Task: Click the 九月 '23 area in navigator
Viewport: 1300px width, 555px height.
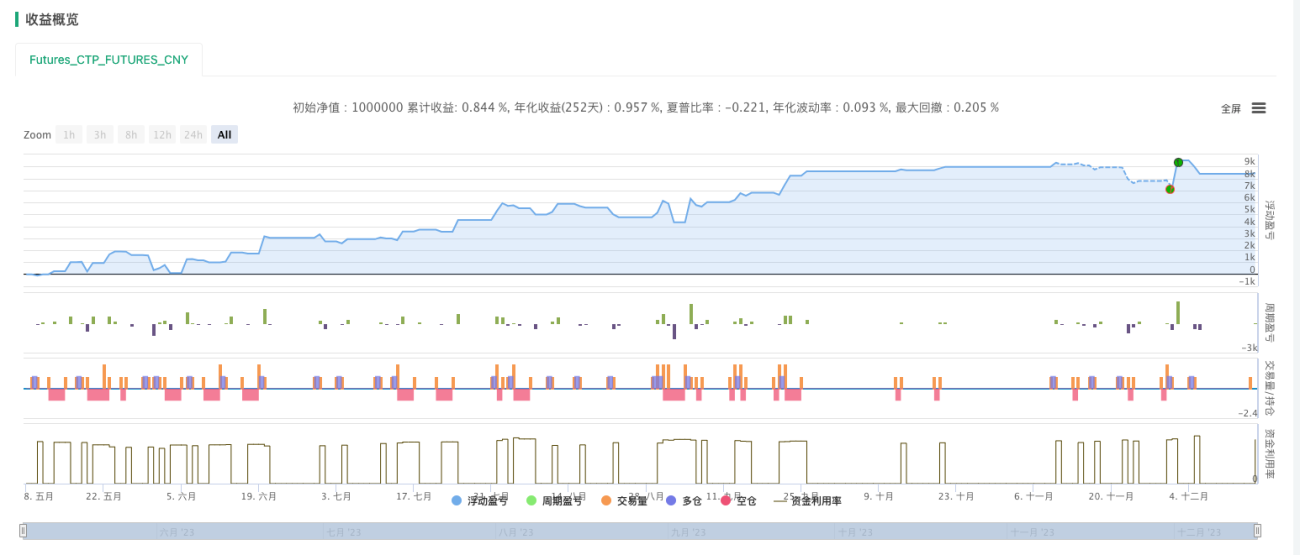Action: click(688, 533)
